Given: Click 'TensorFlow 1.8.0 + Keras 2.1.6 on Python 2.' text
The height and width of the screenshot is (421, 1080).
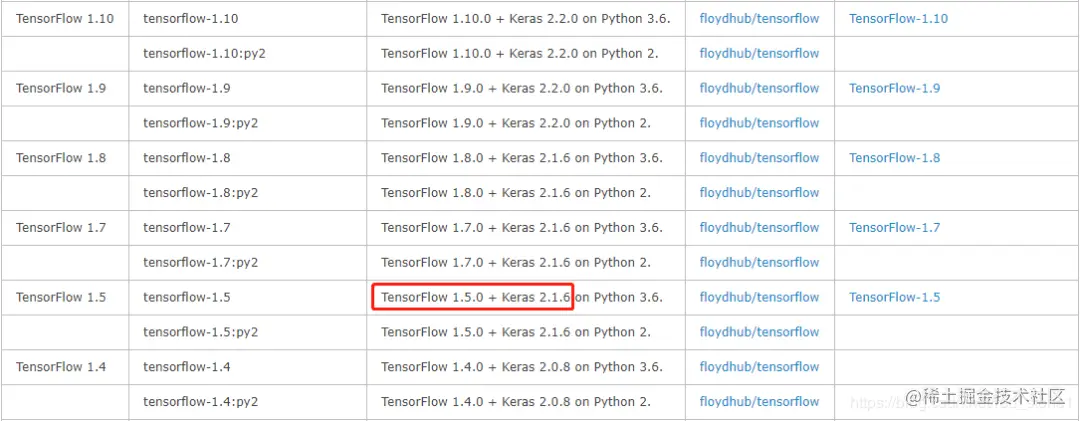Looking at the screenshot, I should [516, 192].
